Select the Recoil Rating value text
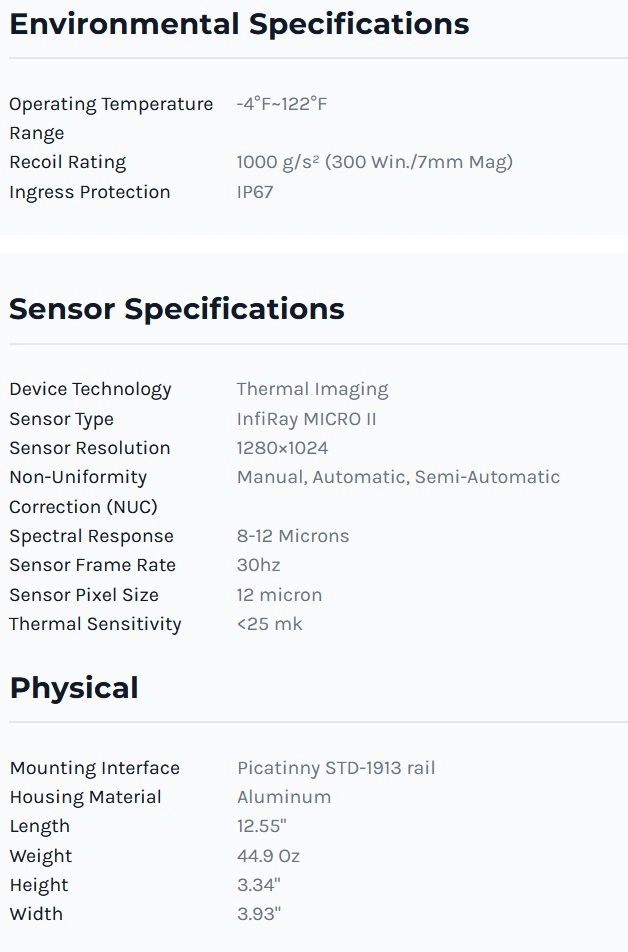The height and width of the screenshot is (952, 628). pyautogui.click(x=375, y=162)
